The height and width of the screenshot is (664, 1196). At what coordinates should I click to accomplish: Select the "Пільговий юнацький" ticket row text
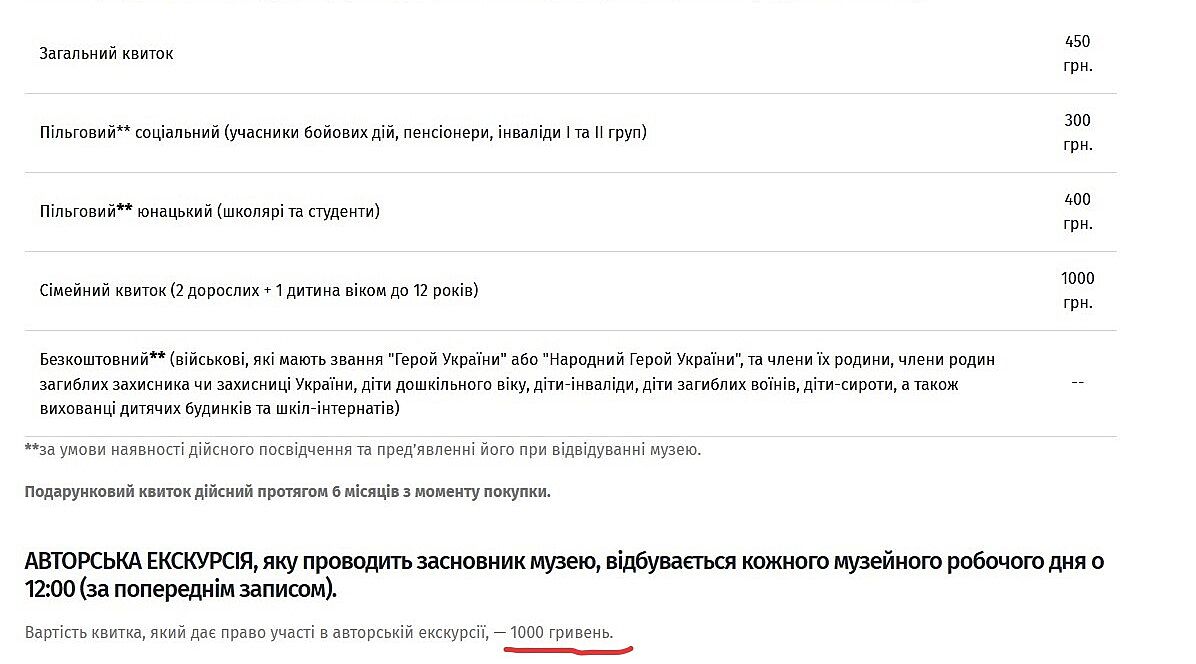[209, 211]
